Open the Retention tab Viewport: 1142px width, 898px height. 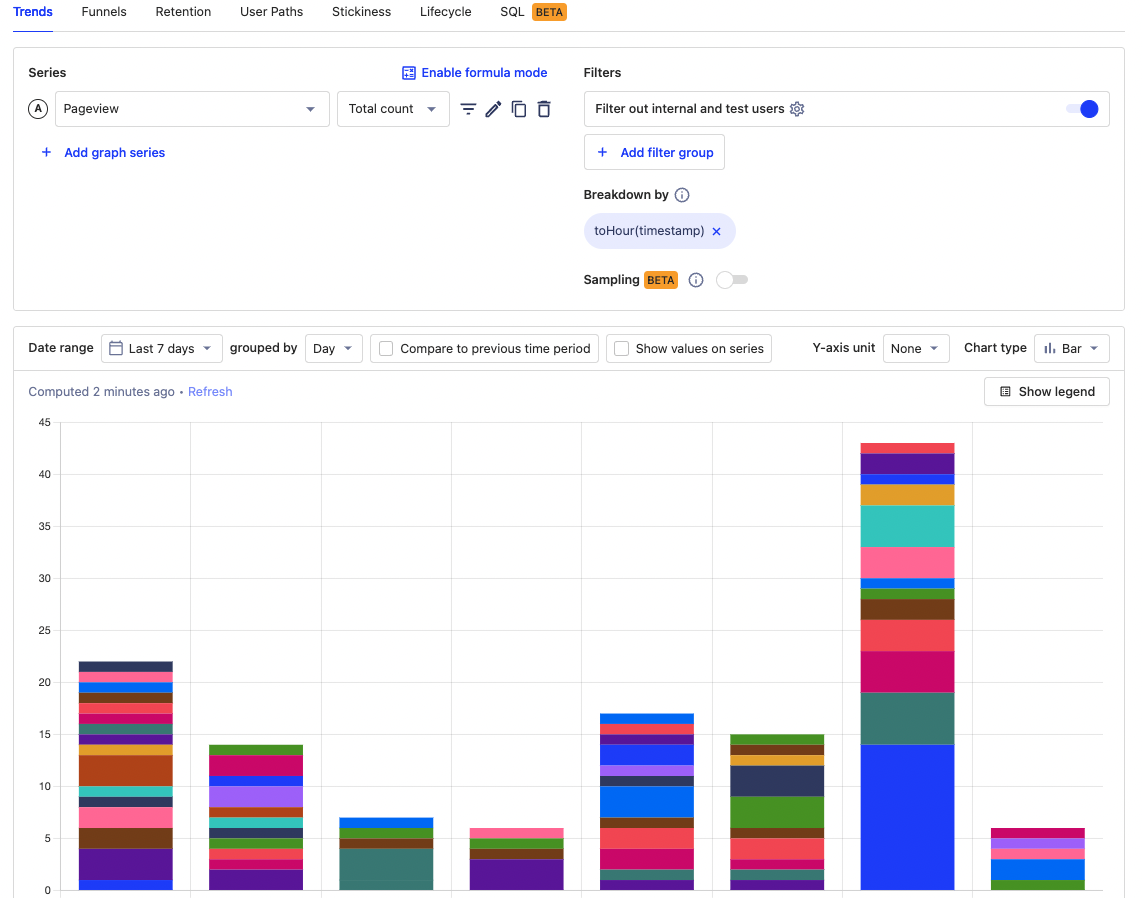coord(183,12)
